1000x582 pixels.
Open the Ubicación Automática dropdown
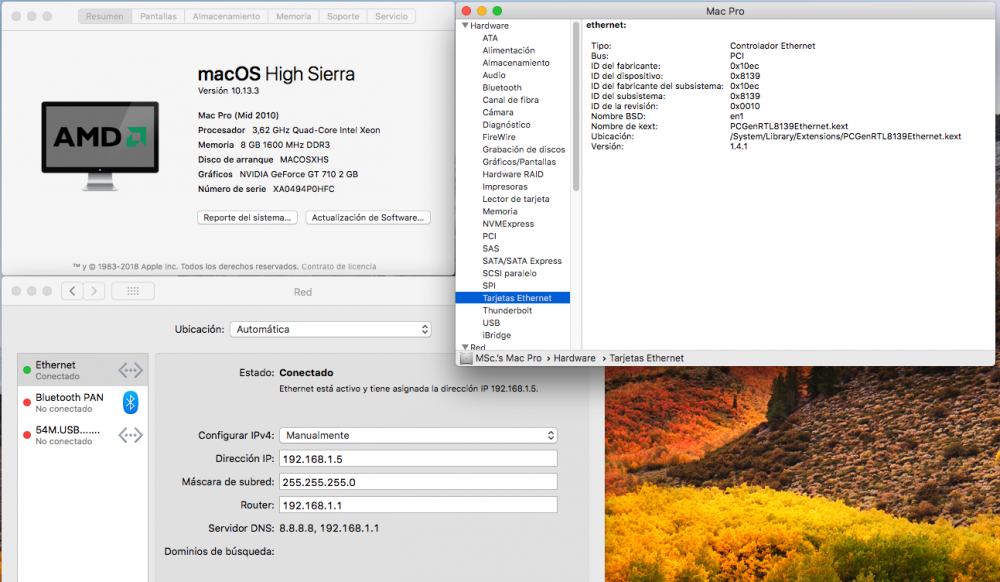(x=330, y=330)
